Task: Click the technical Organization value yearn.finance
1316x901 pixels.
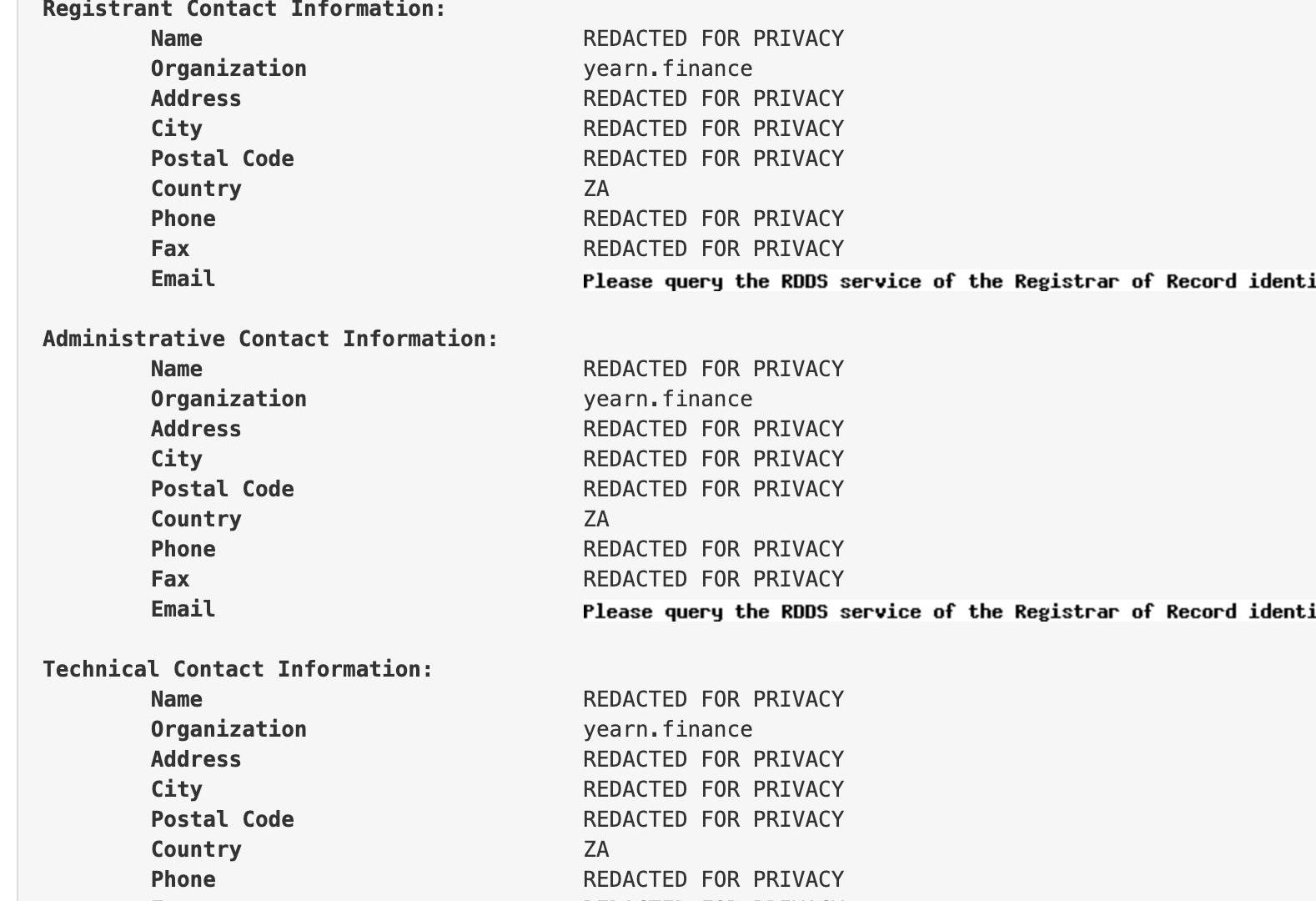Action: [667, 729]
